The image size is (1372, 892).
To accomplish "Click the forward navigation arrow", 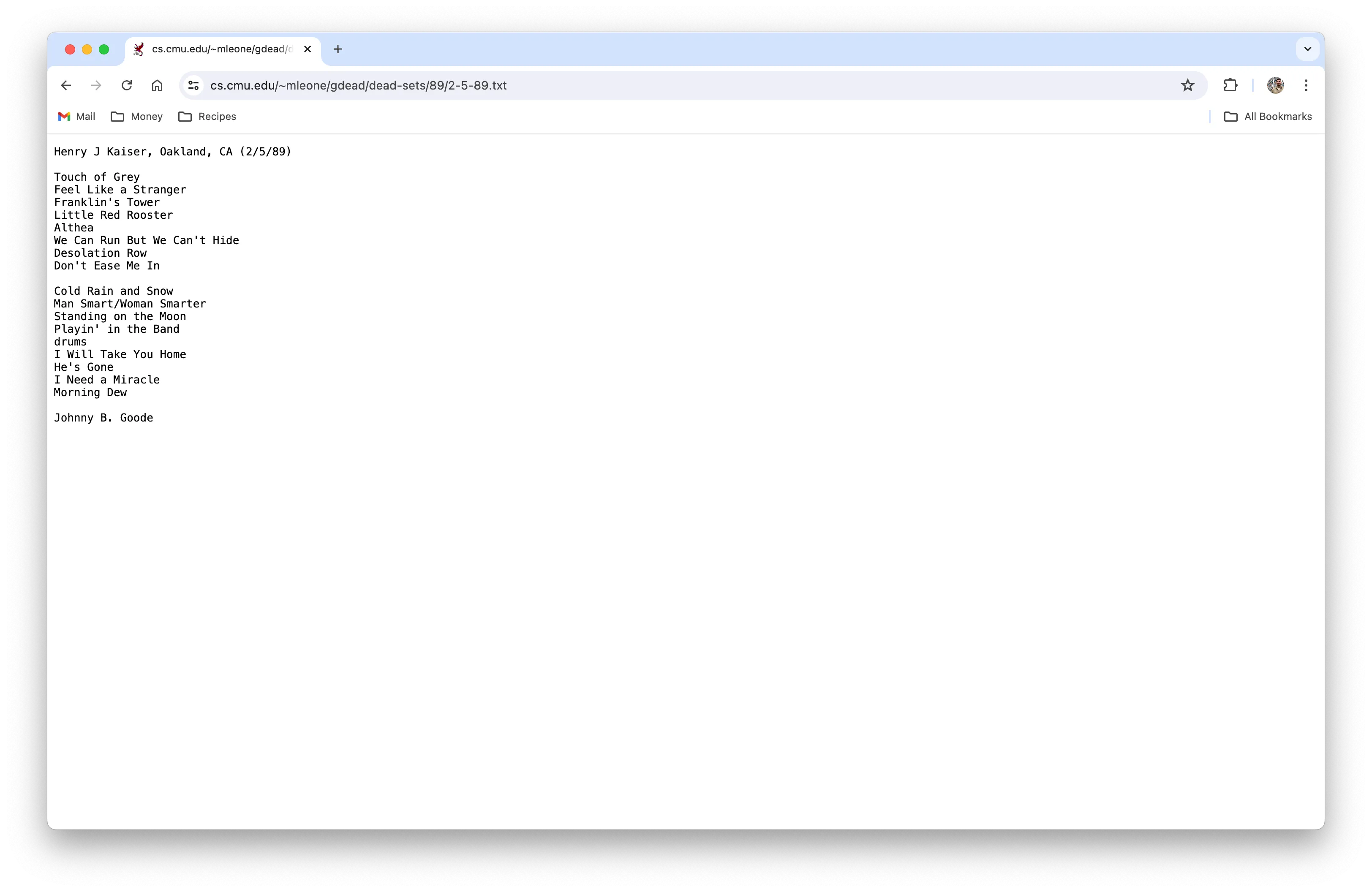I will pyautogui.click(x=95, y=85).
